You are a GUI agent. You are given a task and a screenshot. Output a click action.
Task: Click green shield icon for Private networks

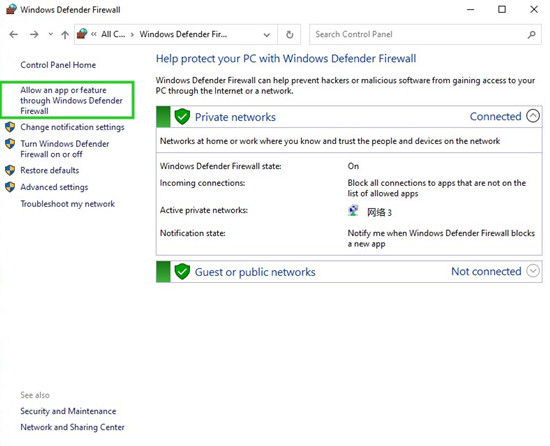(x=182, y=117)
